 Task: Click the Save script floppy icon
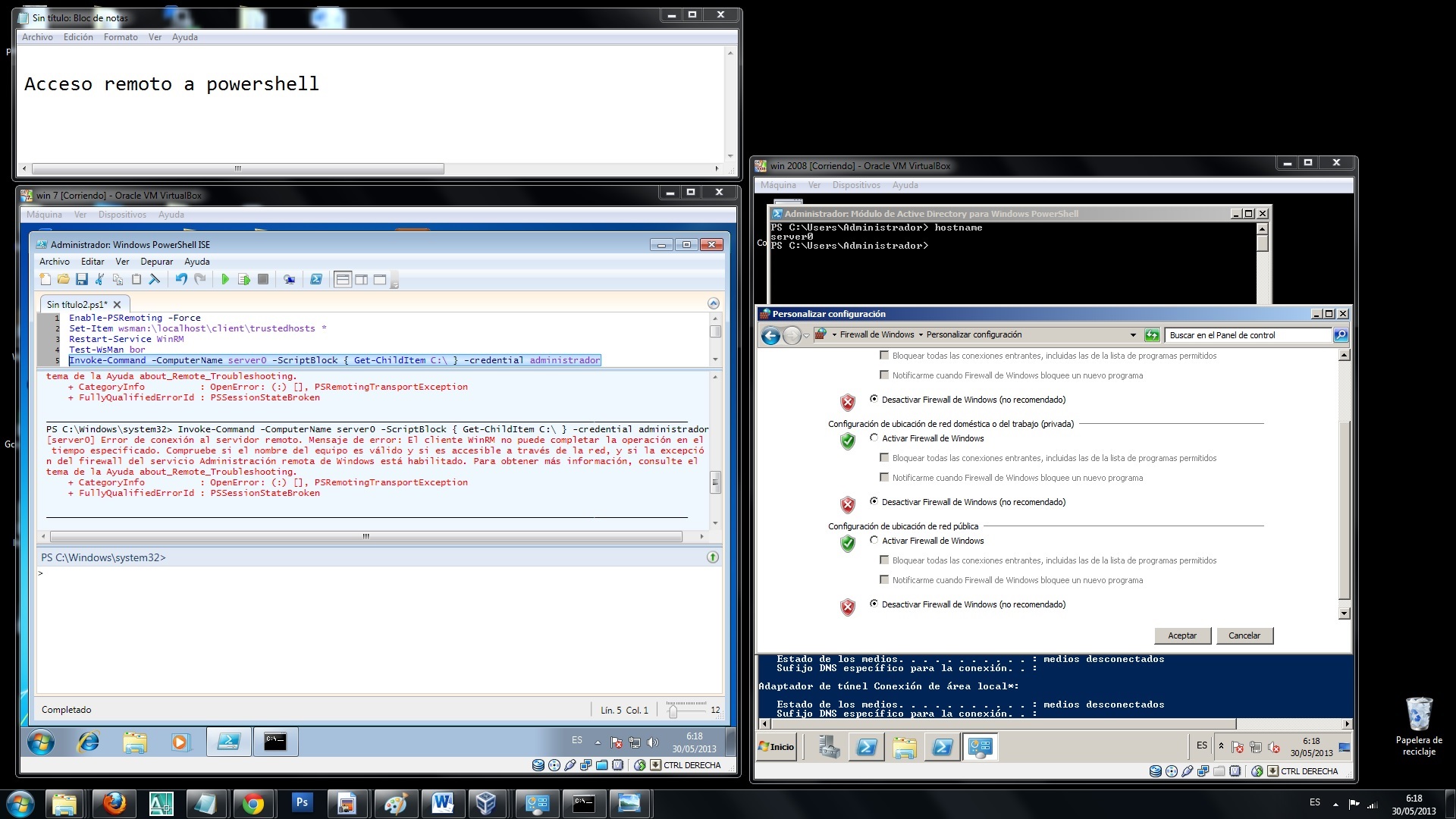(82, 280)
